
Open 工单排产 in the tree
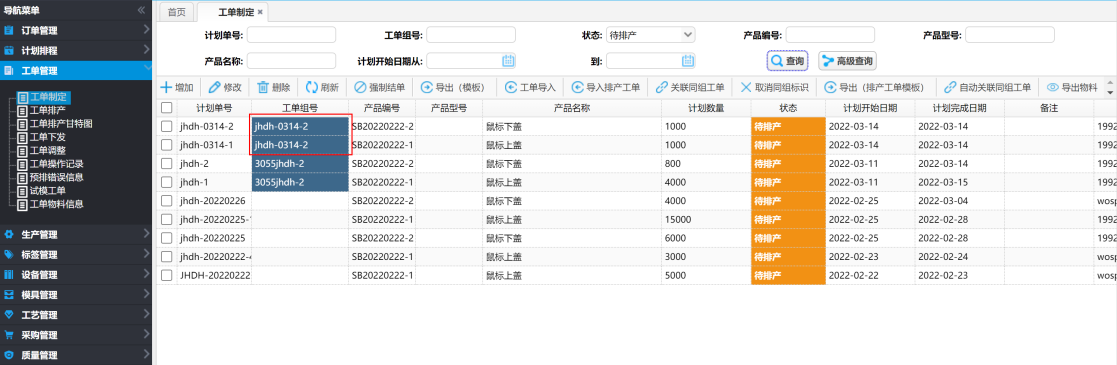click(x=47, y=110)
